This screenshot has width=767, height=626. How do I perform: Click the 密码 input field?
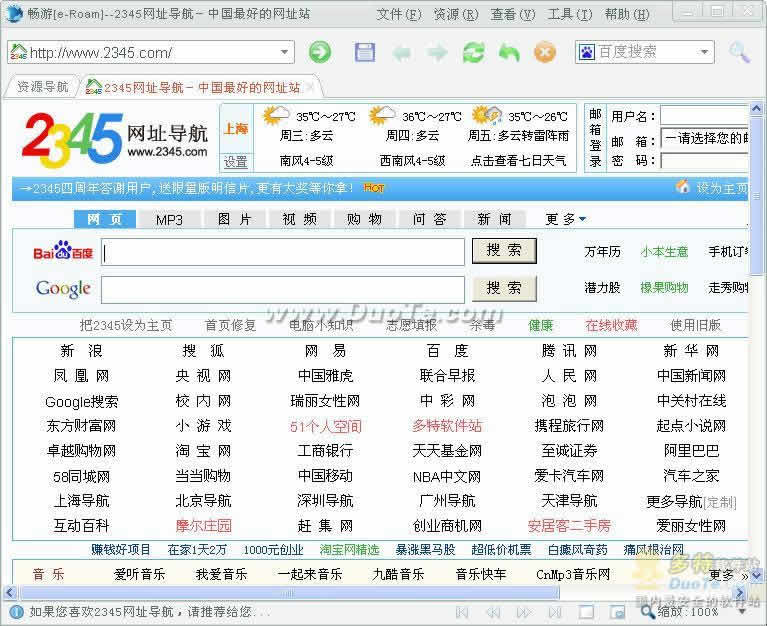pyautogui.click(x=704, y=160)
